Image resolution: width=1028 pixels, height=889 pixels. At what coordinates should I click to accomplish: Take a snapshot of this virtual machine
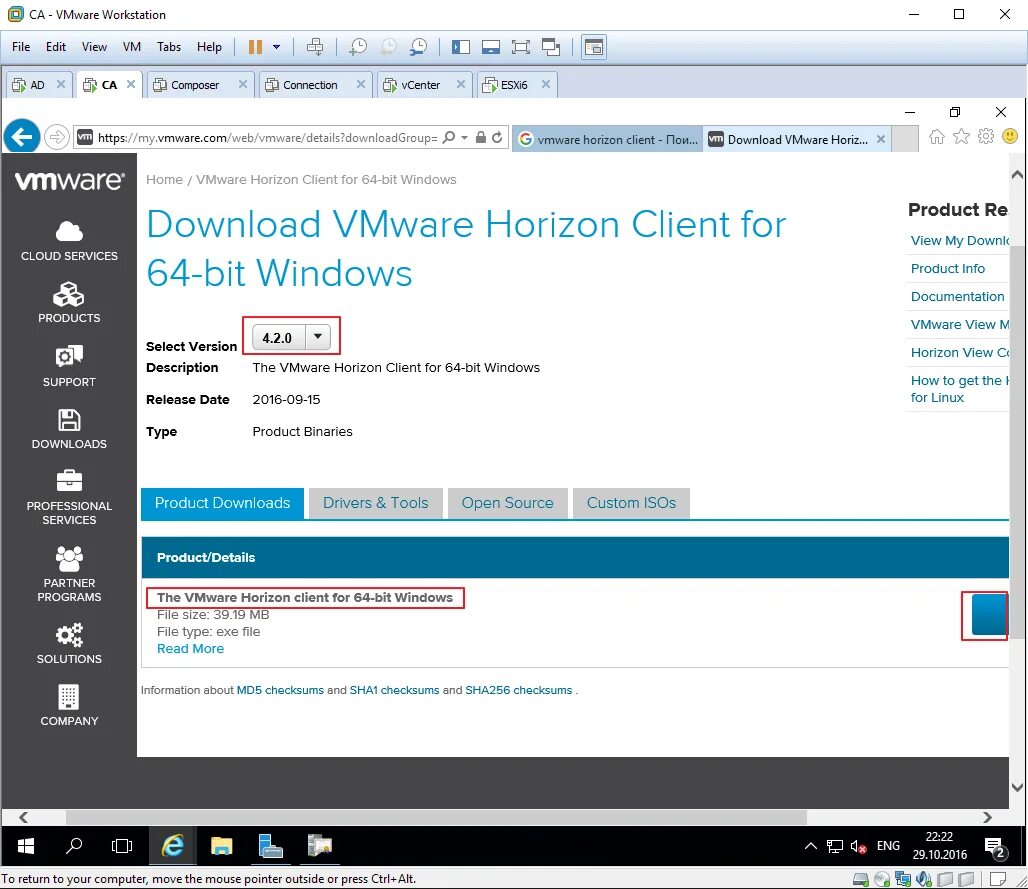358,46
